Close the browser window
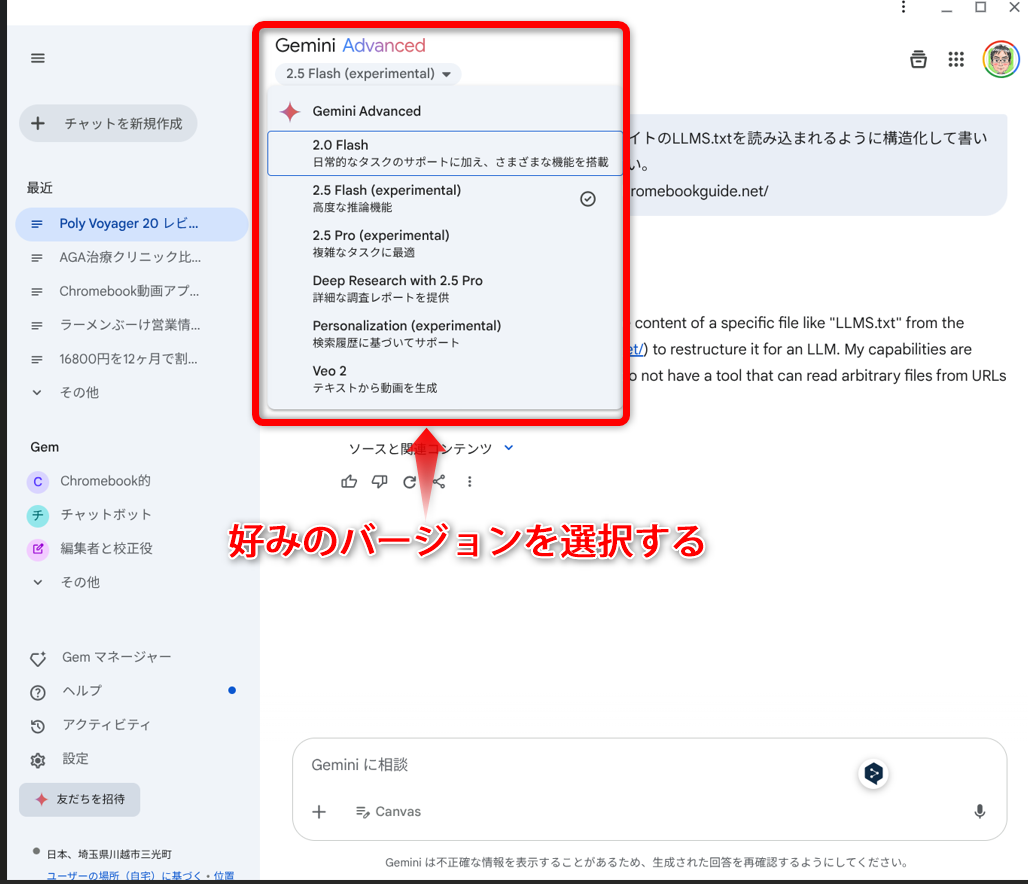 pos(1014,7)
